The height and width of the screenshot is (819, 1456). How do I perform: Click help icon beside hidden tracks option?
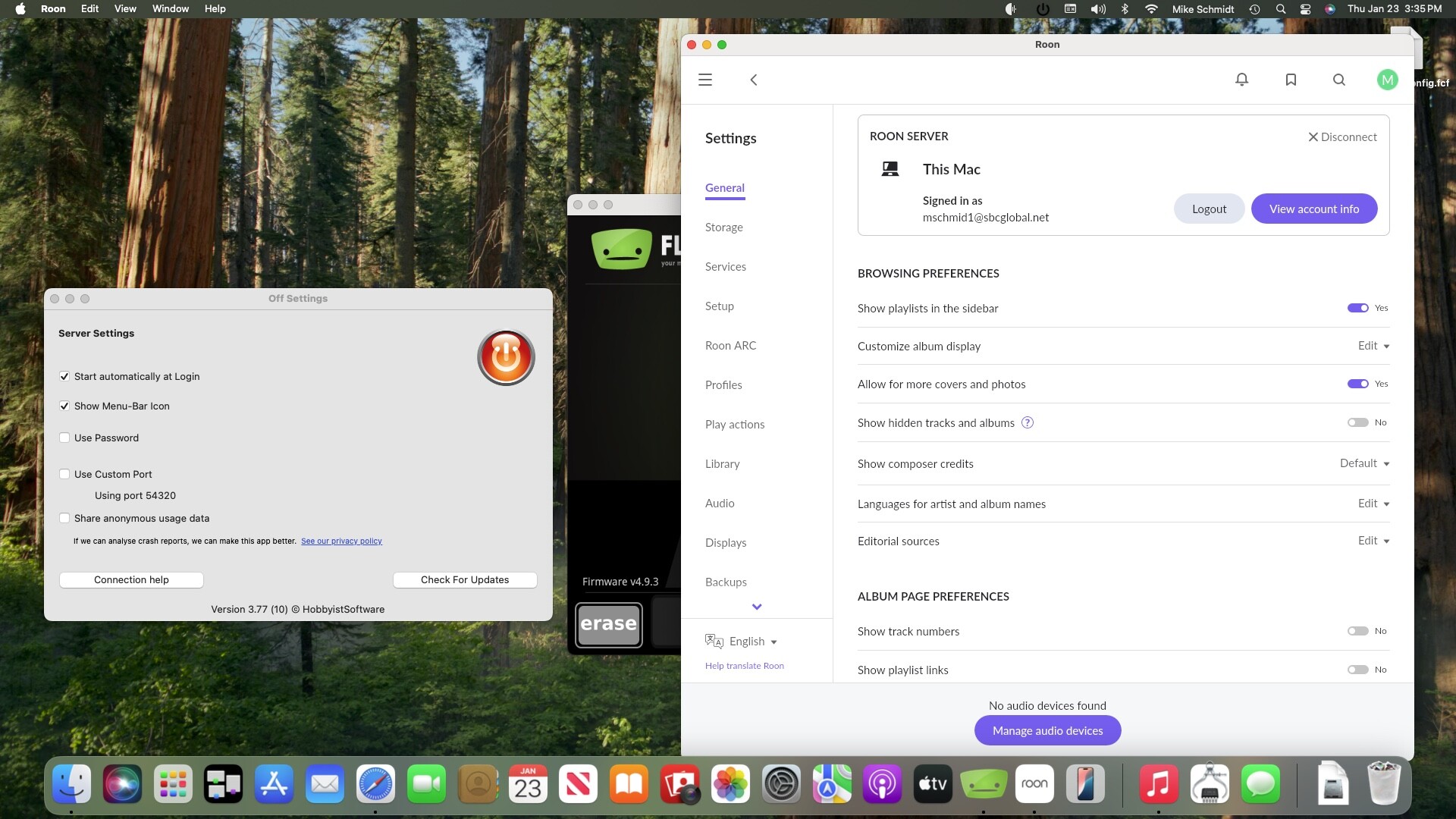pos(1028,422)
